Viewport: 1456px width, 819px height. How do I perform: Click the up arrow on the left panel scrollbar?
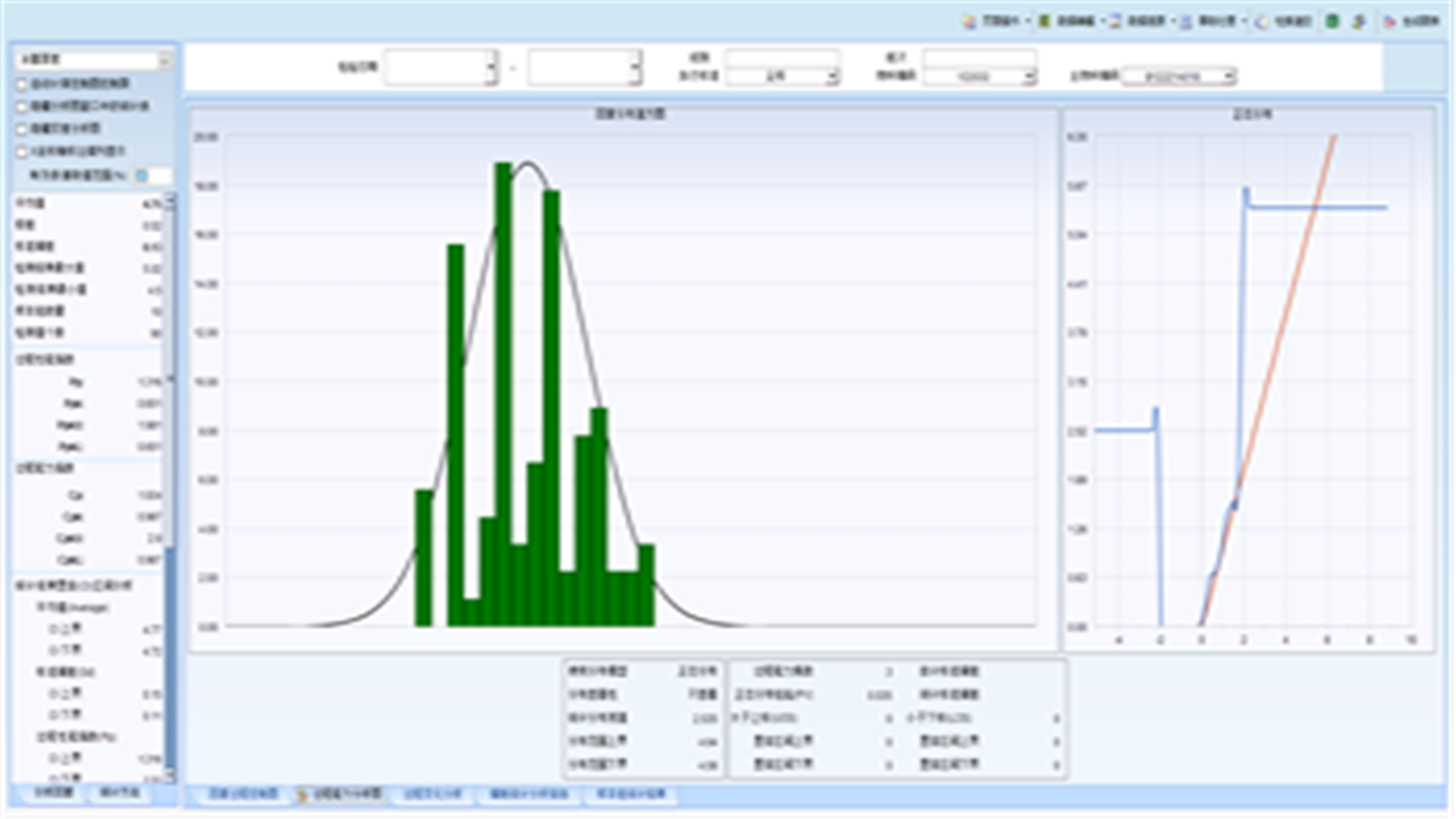click(x=170, y=200)
